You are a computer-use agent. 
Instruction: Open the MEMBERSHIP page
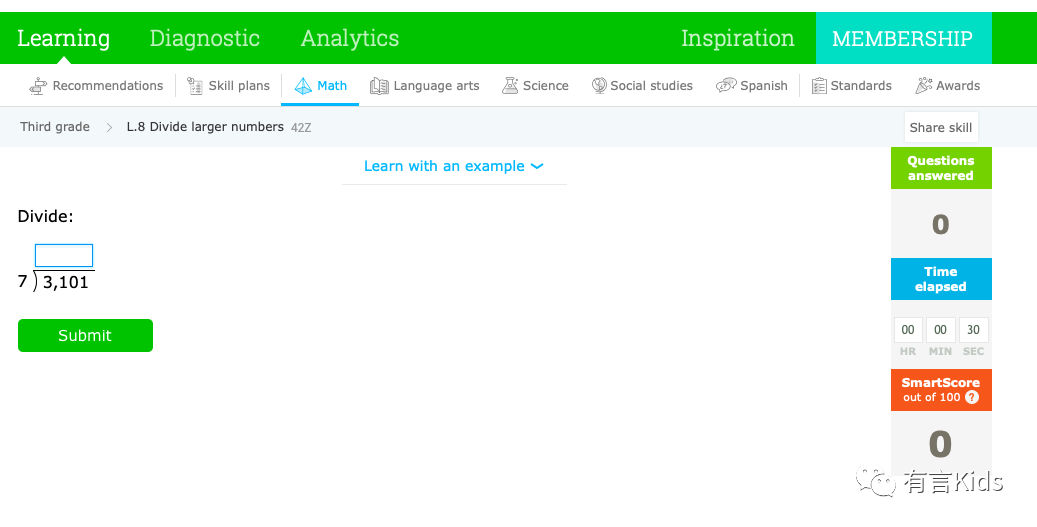tap(903, 38)
